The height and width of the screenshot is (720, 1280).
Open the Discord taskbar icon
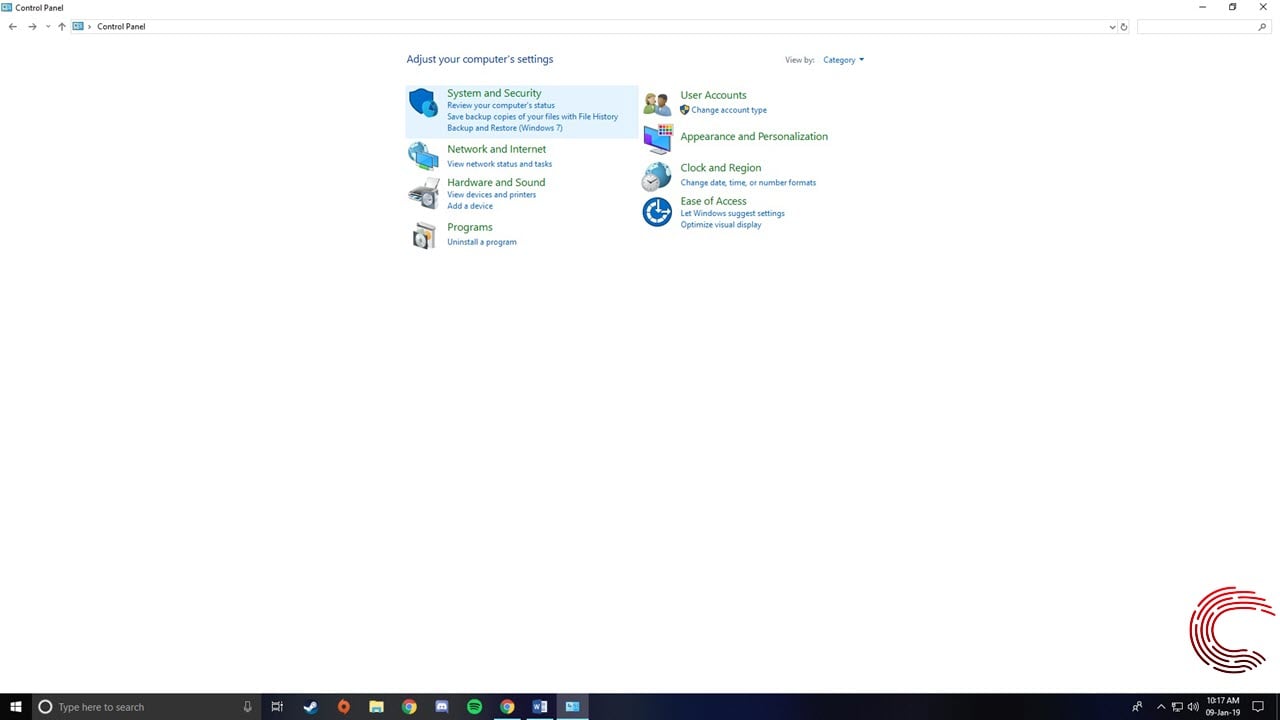tap(442, 707)
